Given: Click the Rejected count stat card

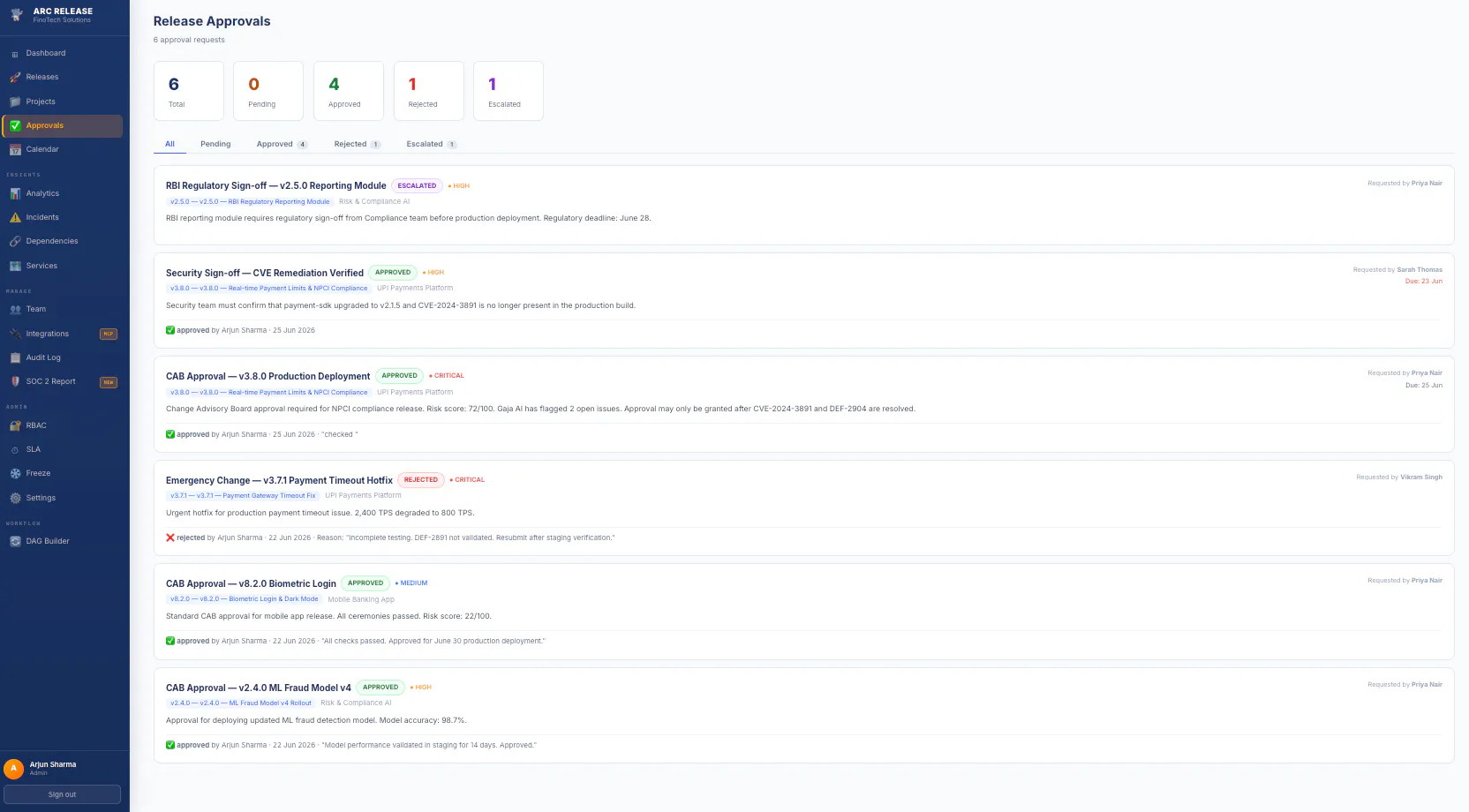Looking at the screenshot, I should 429,91.
